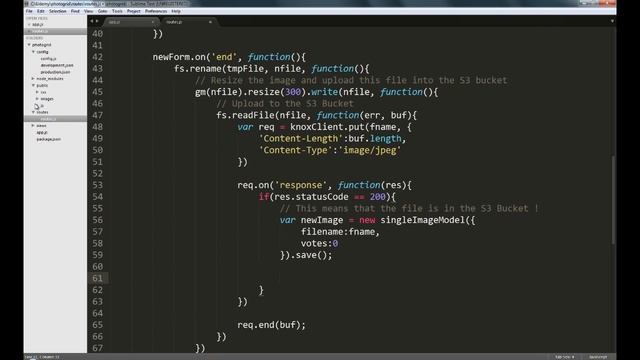The height and width of the screenshot is (360, 640).
Task: Open development.json in the sidebar
Action: coord(57,65)
